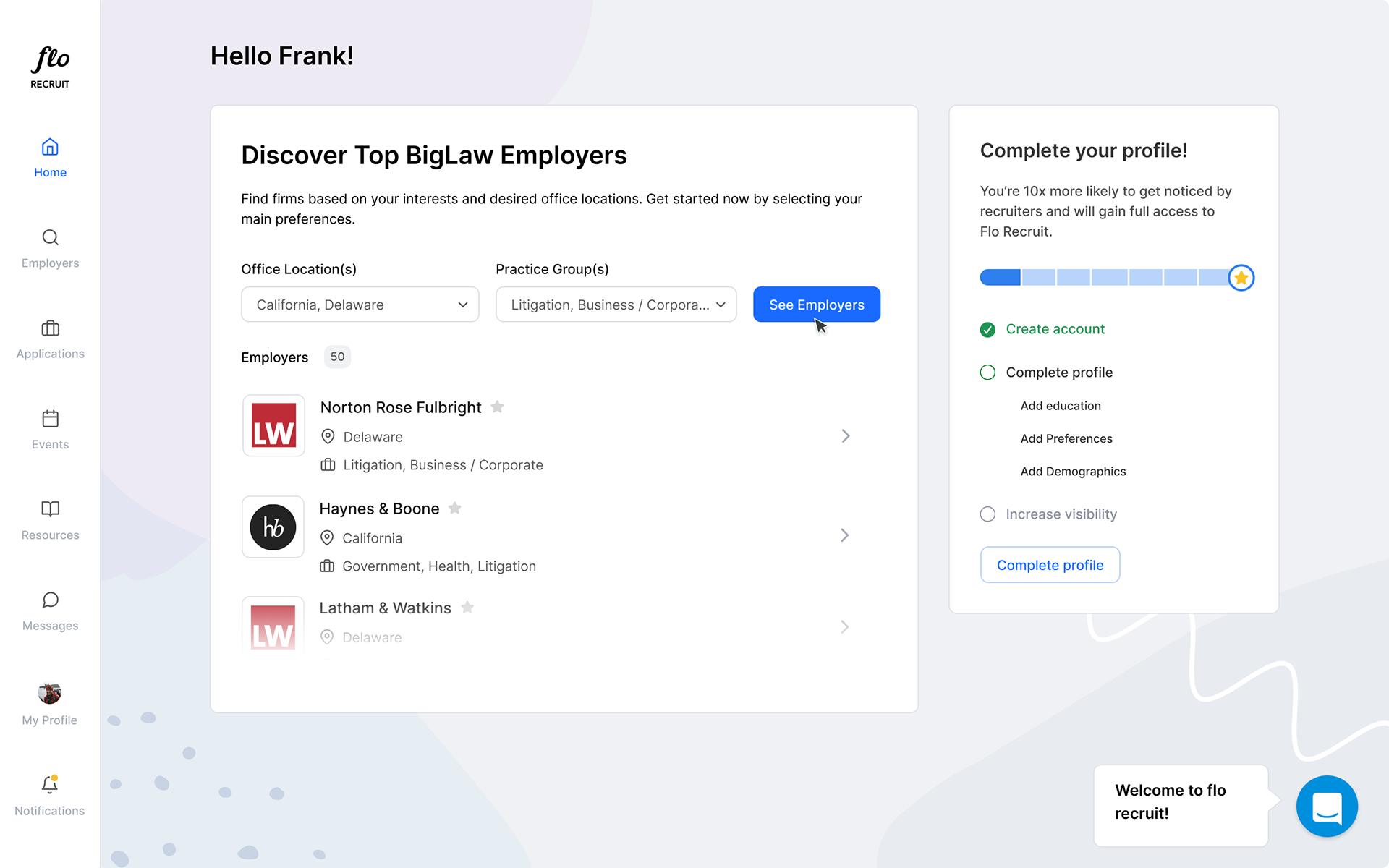Select the Increase visibility circle
Viewport: 1389px width, 868px height.
click(987, 514)
